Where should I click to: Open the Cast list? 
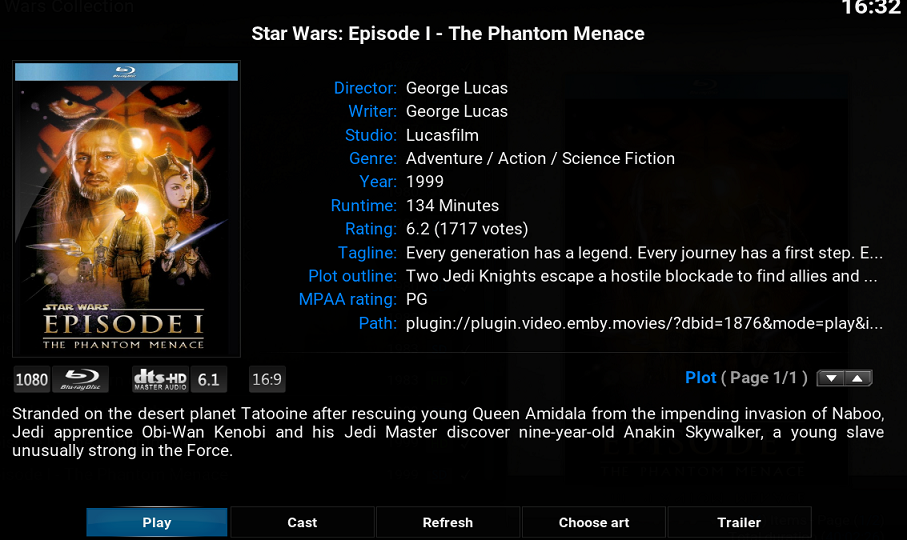point(302,522)
